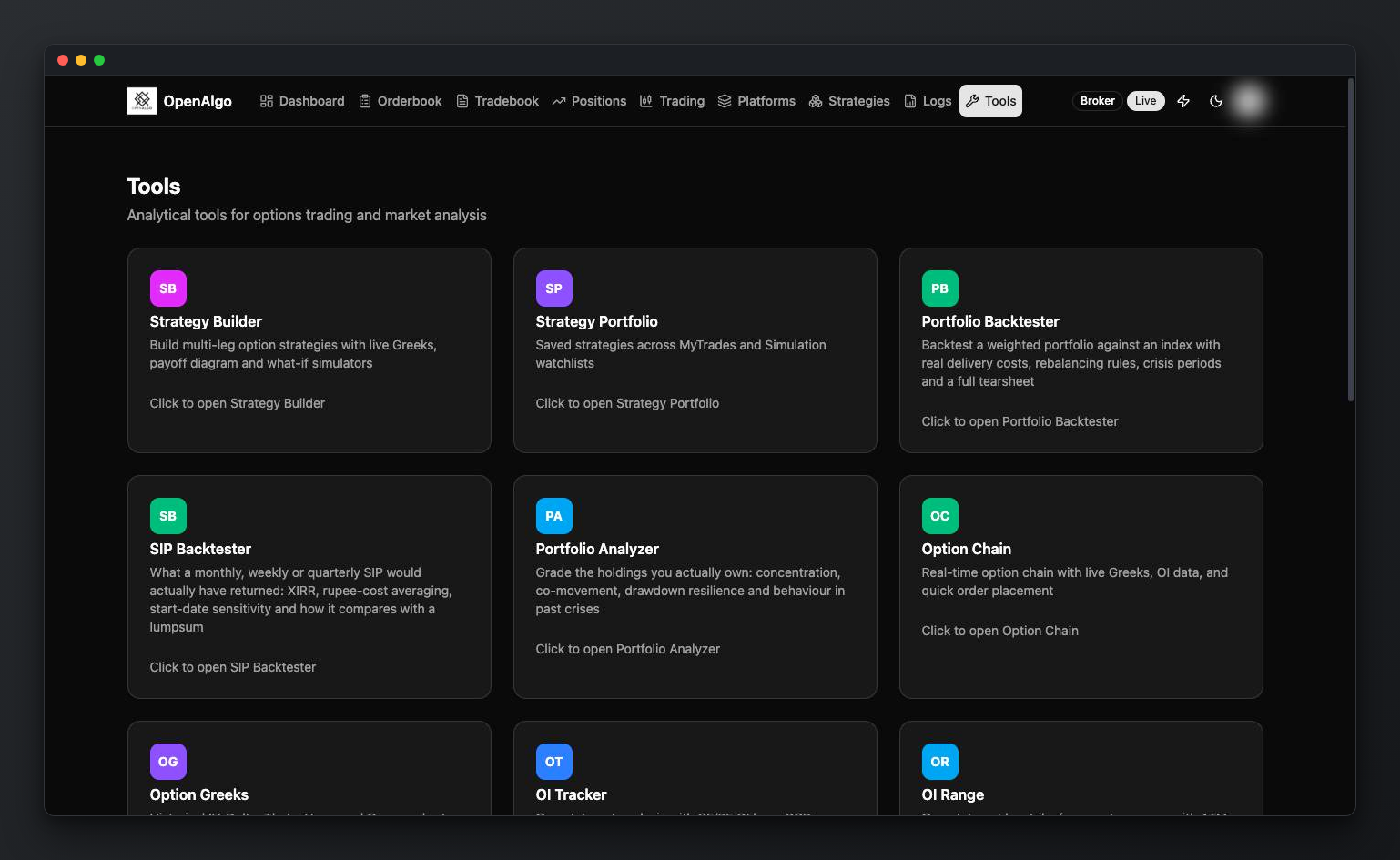Select the highlighted Tools nav tab
The image size is (1400, 860).
(990, 101)
